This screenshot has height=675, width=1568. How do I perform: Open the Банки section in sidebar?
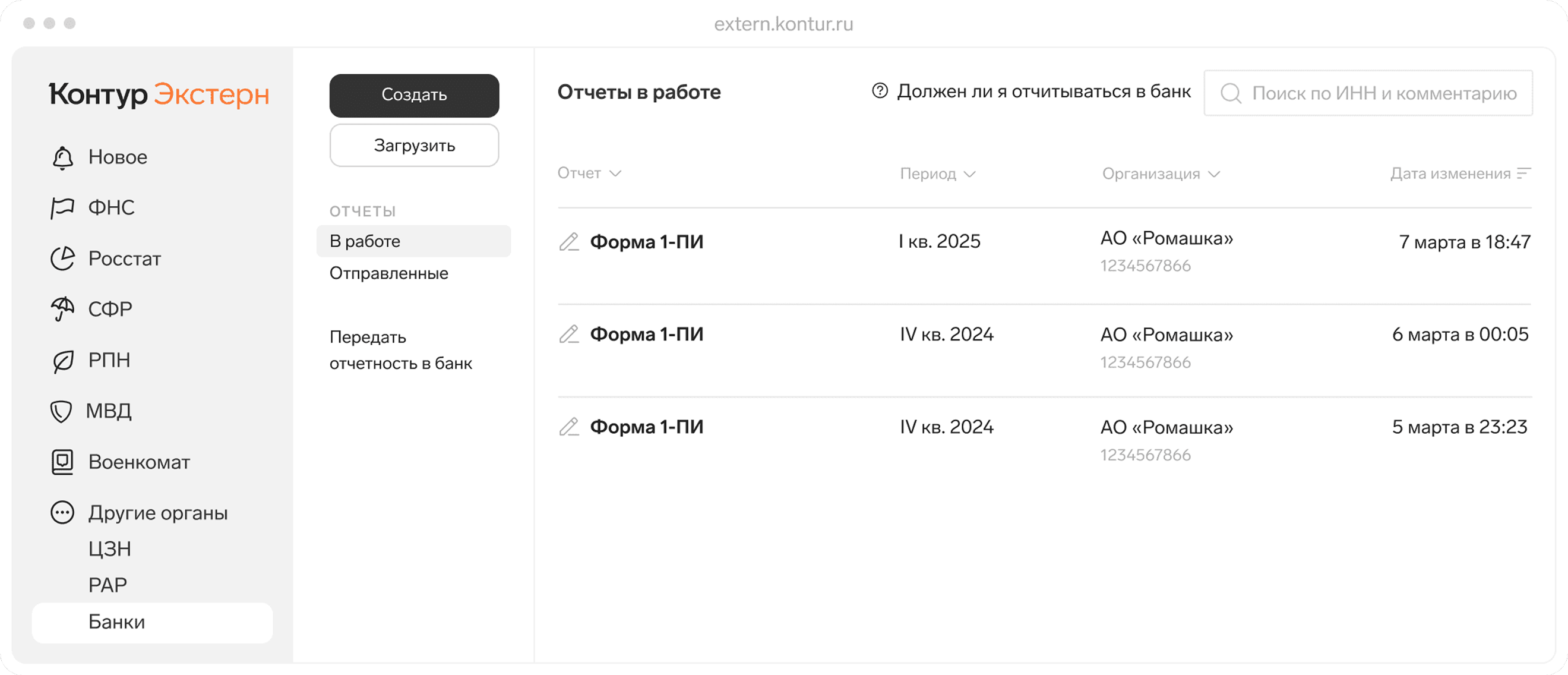117,622
